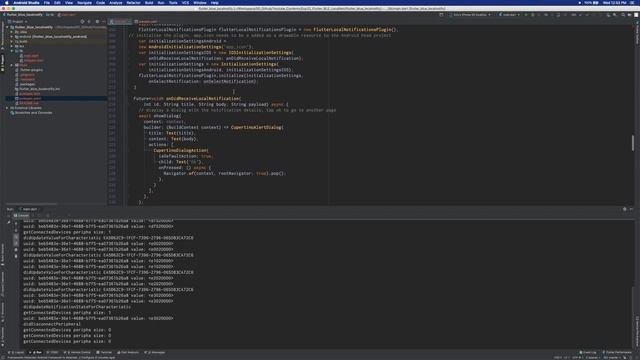Select flutter_blue_locatenotify.iml in the tree

[x=39, y=89]
